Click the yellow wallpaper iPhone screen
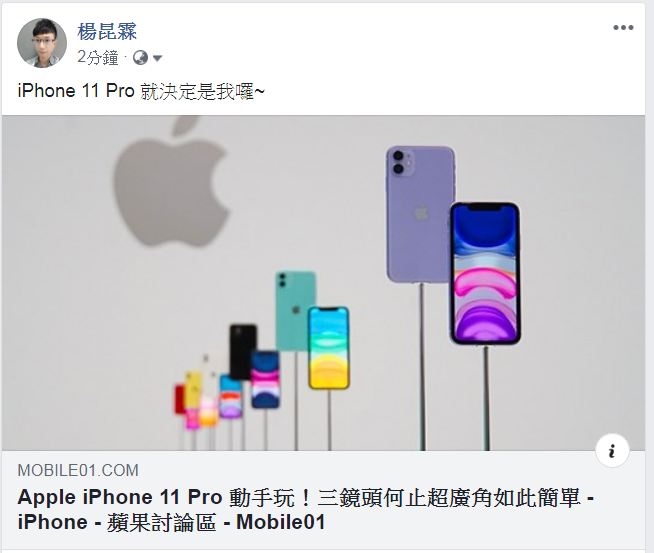 [329, 348]
